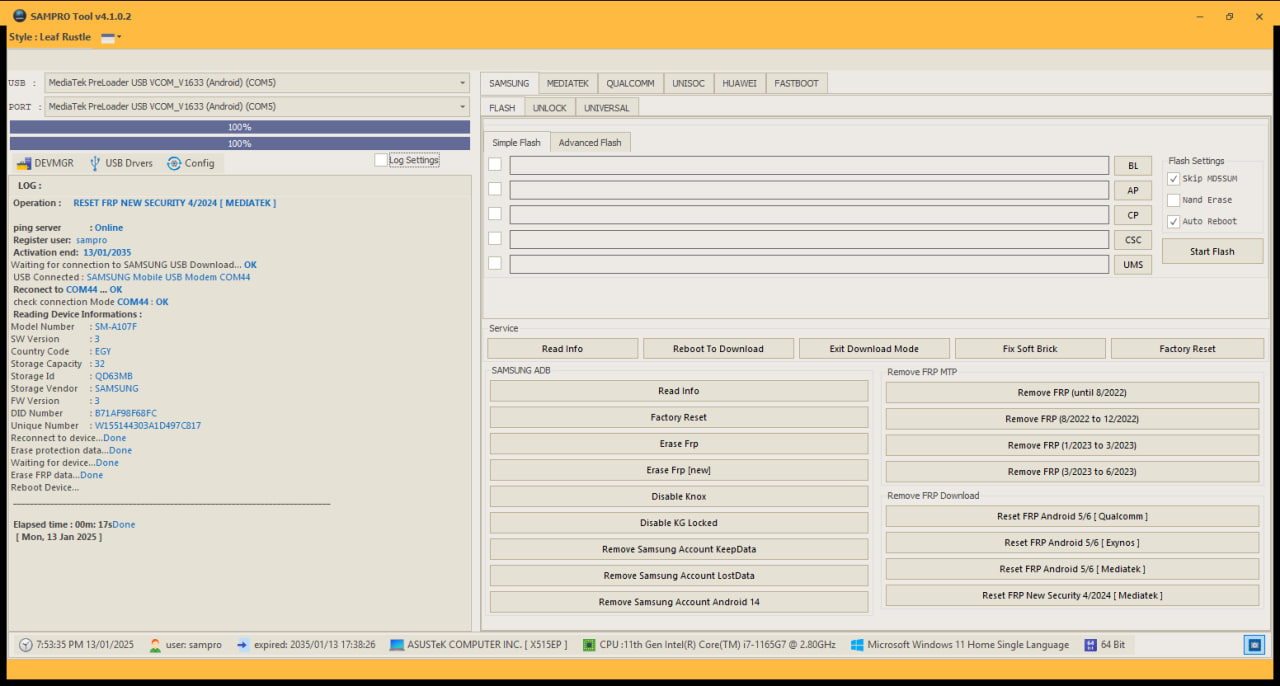Browse for CSC file with CSC button
The width and height of the screenshot is (1280, 686).
1133,240
